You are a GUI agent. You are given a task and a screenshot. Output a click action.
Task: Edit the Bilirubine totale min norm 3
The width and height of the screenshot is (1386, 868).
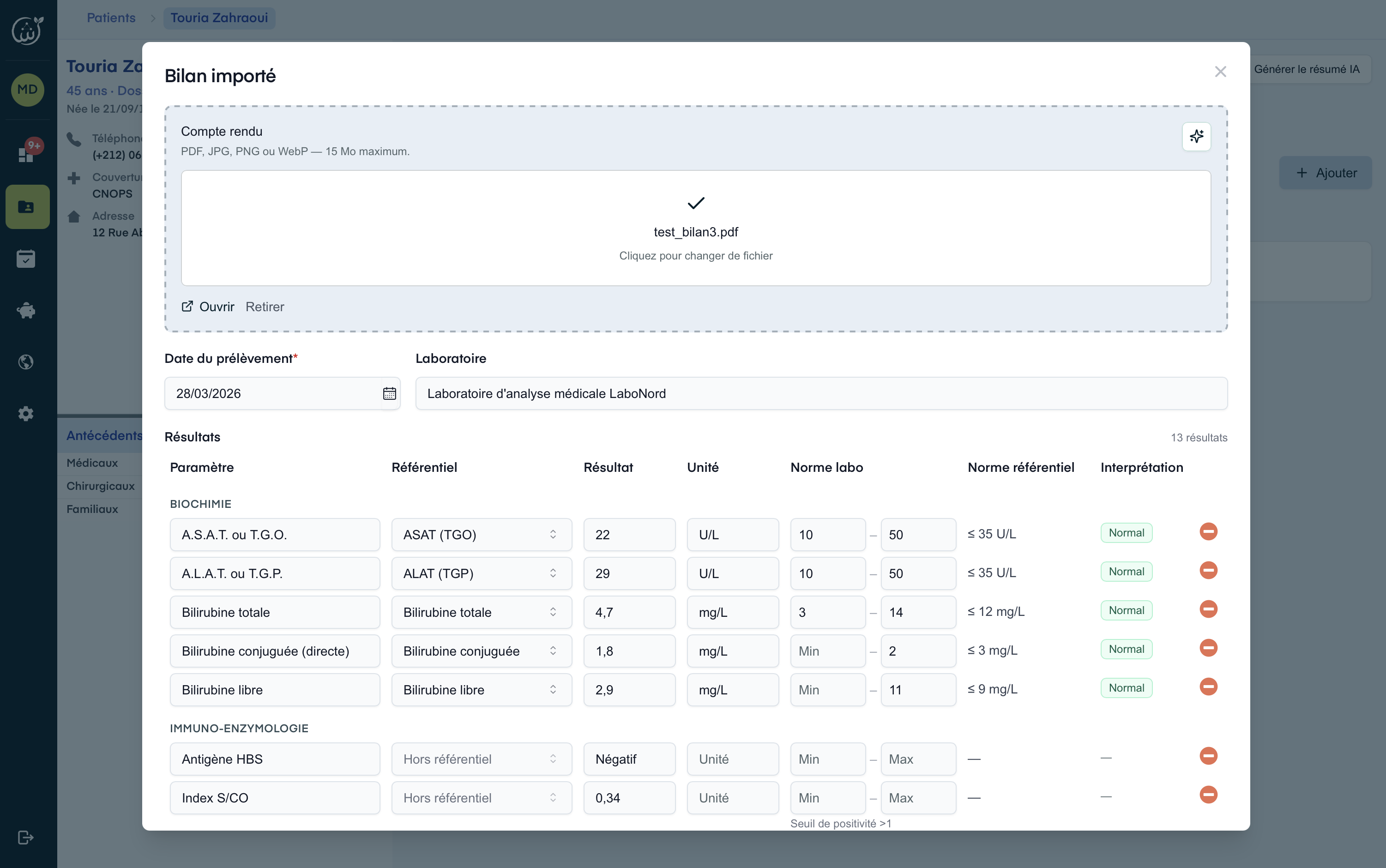tap(827, 613)
